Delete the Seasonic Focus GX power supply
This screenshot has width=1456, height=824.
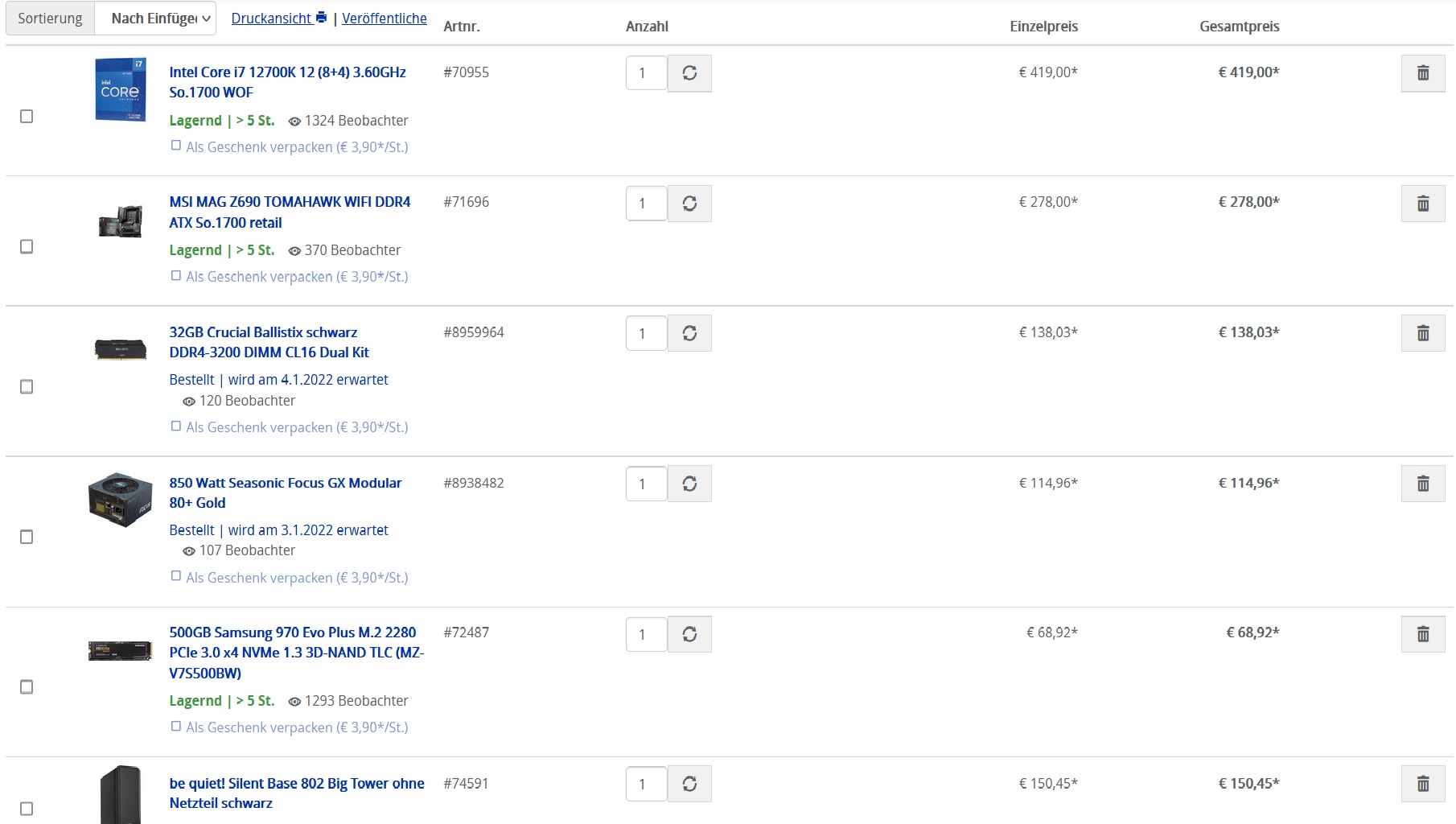click(1422, 484)
